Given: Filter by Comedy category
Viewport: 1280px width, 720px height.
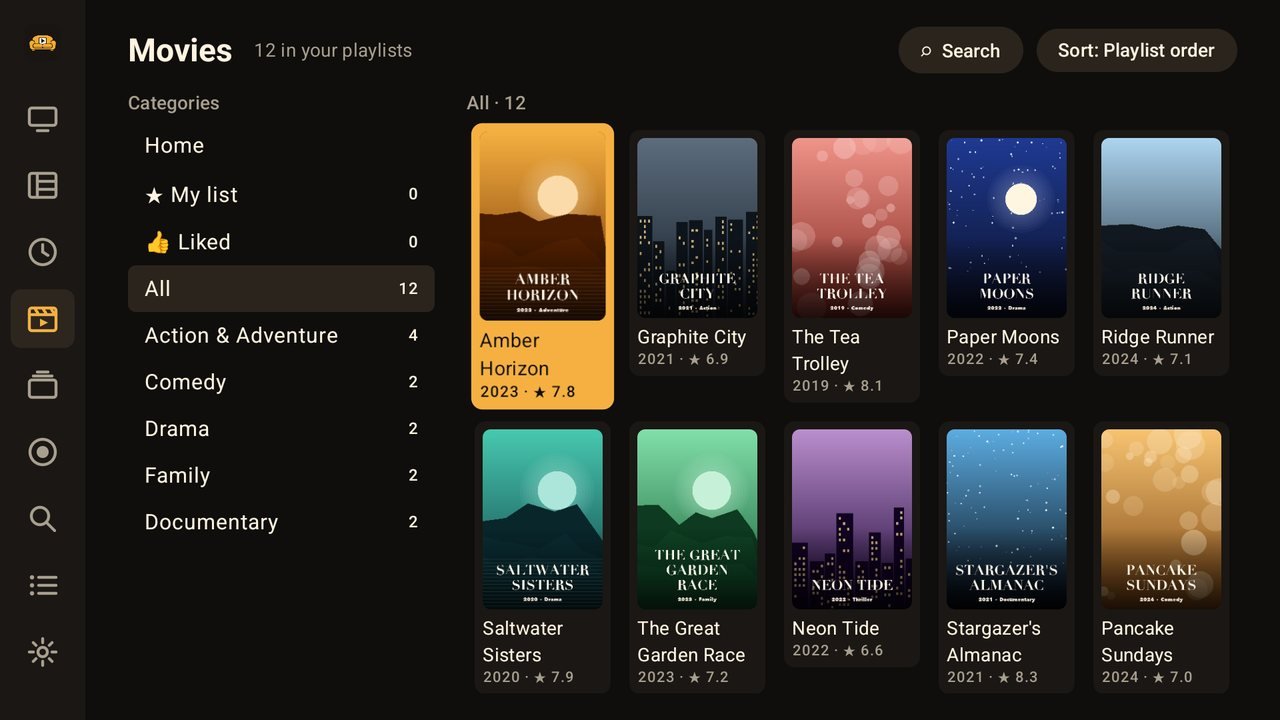Looking at the screenshot, I should (281, 382).
